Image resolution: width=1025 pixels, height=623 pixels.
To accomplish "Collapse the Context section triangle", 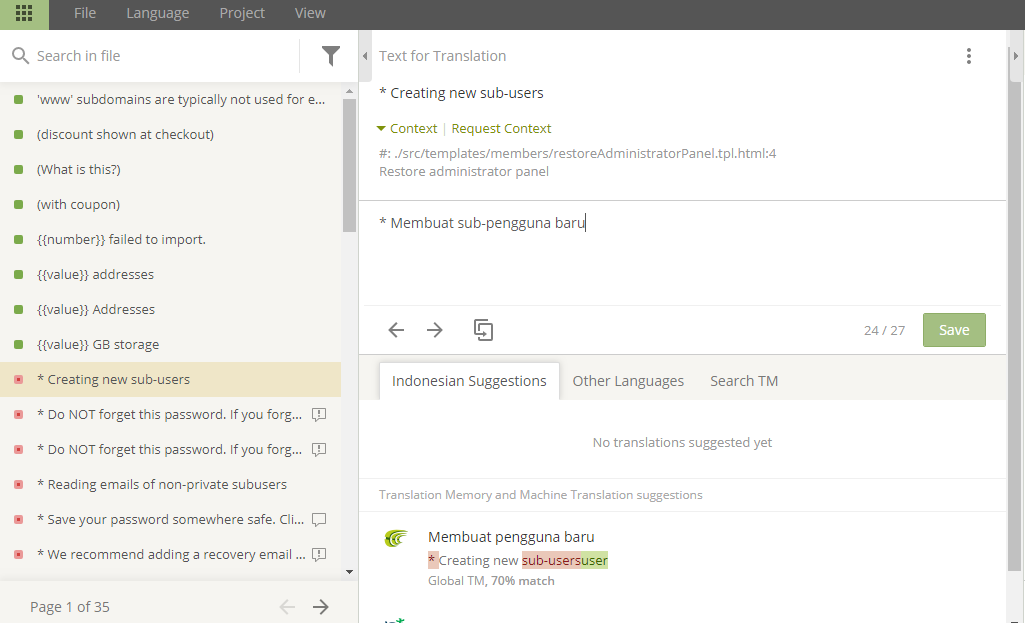I will [381, 128].
